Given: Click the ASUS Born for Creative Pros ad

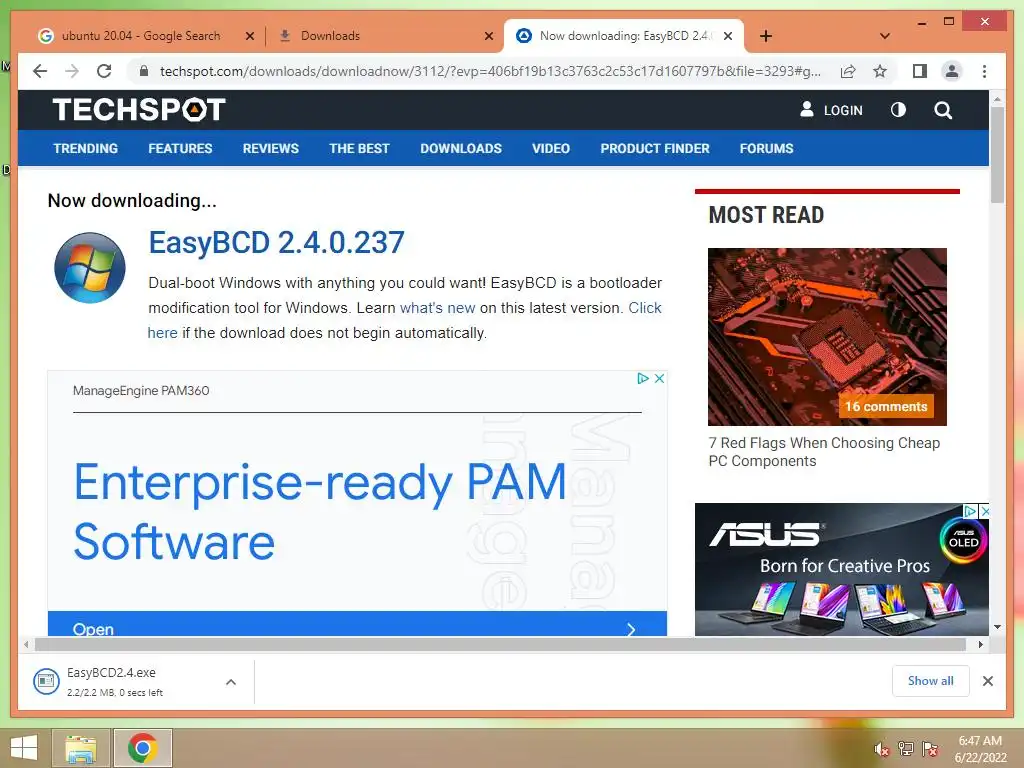Looking at the screenshot, I should coord(842,569).
